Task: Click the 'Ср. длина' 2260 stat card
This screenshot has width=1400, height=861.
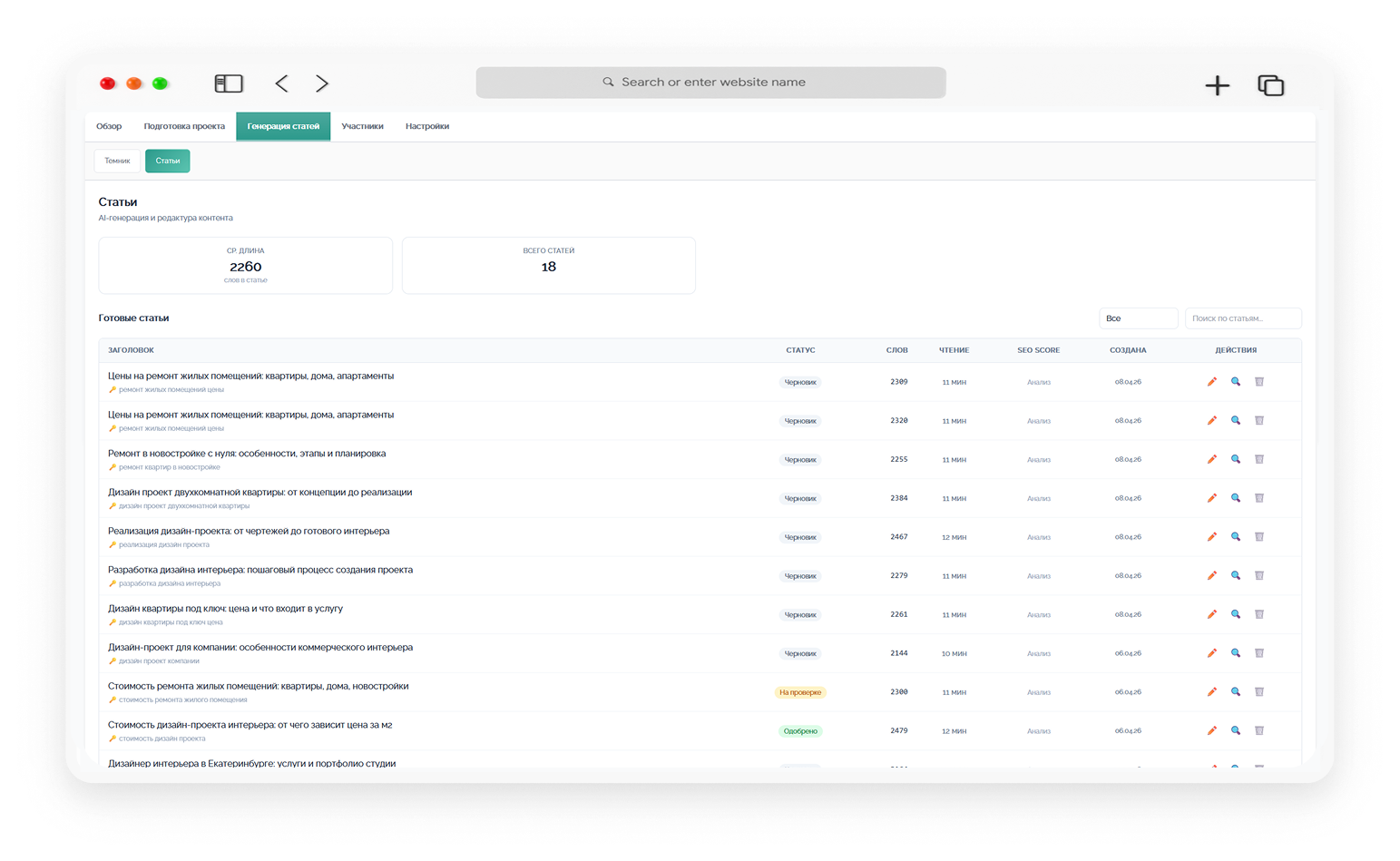Action: pos(246,266)
